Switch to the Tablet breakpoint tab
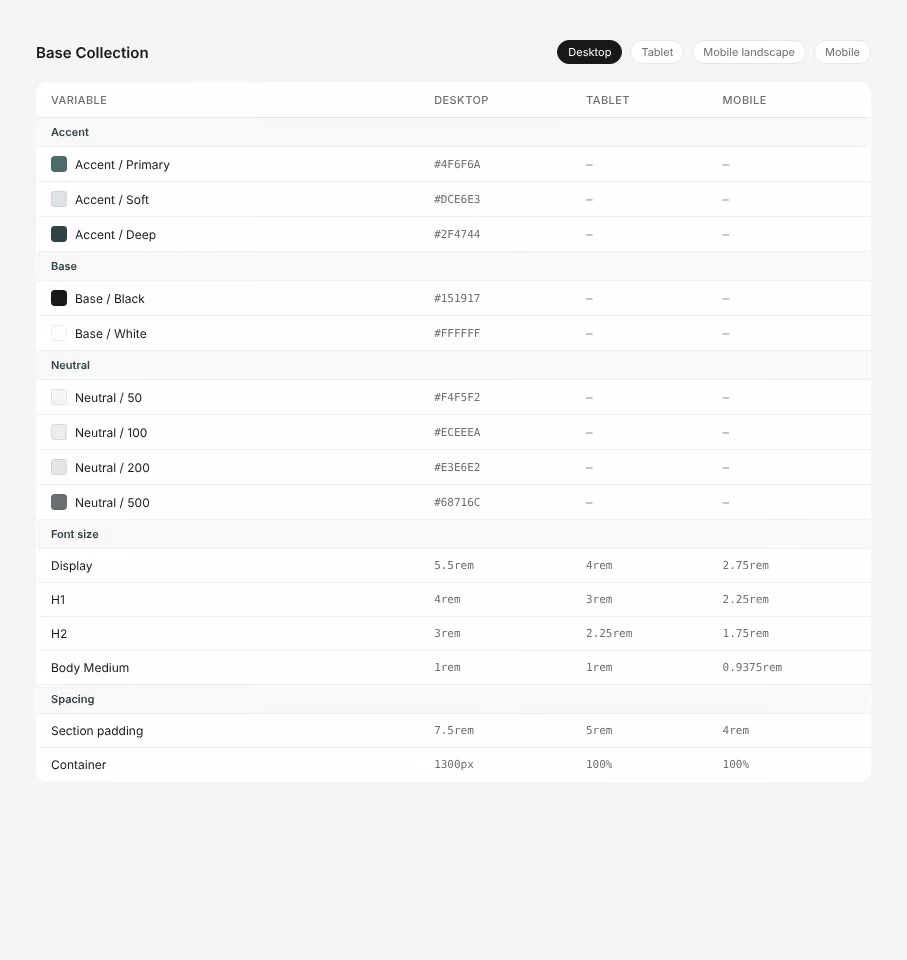The image size is (907, 960). [x=657, y=52]
